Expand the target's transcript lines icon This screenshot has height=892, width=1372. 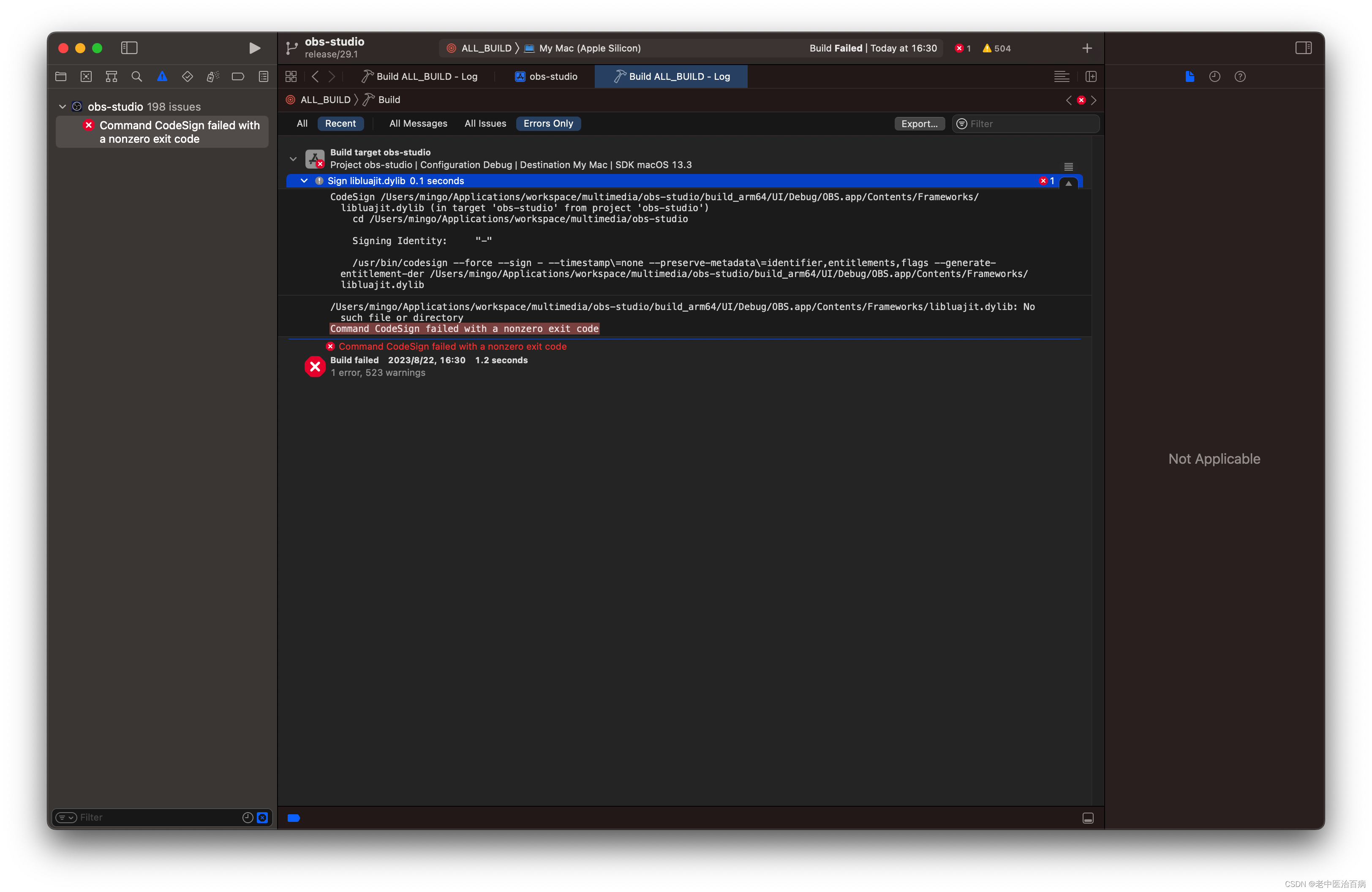[x=1068, y=166]
